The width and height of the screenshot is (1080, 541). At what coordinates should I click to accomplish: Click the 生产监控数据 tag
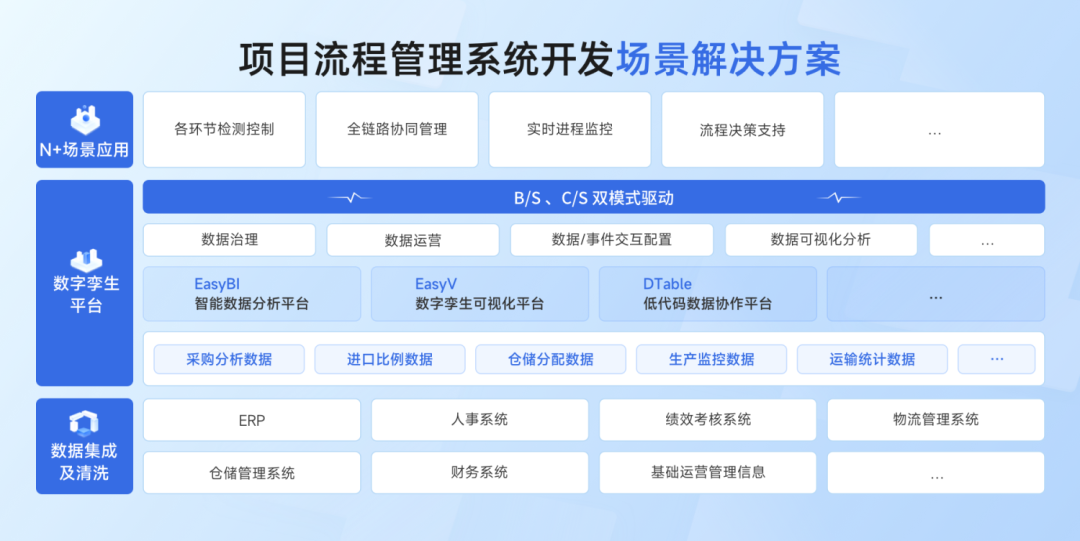pyautogui.click(x=712, y=359)
